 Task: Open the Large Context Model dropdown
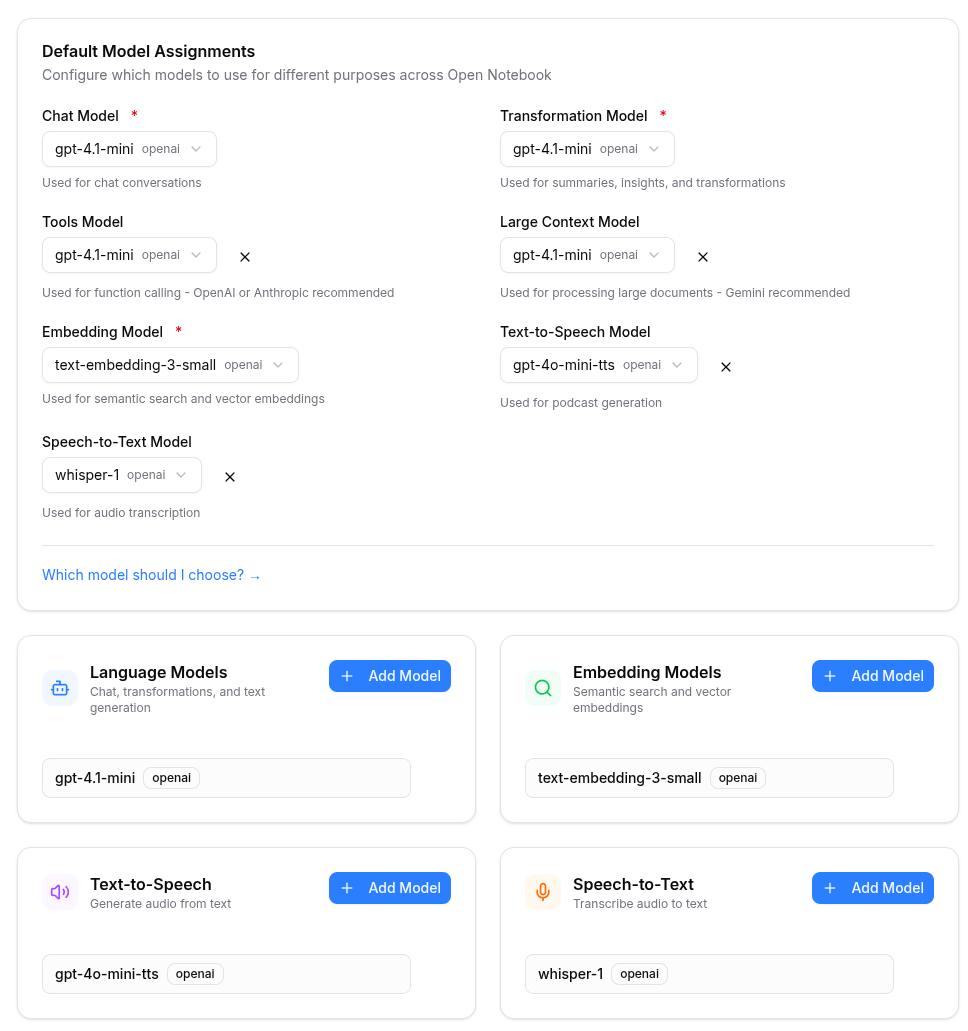(587, 255)
